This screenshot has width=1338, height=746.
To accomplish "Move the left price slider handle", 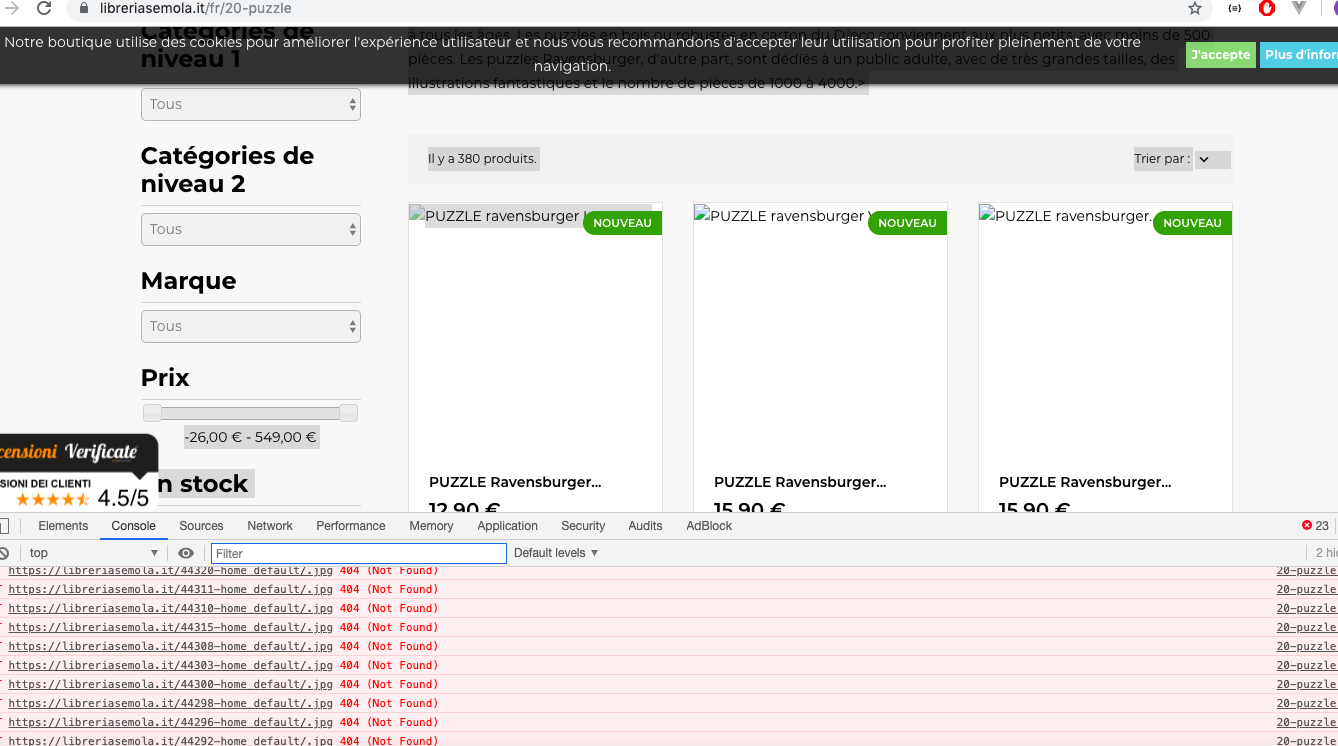I will pyautogui.click(x=152, y=413).
